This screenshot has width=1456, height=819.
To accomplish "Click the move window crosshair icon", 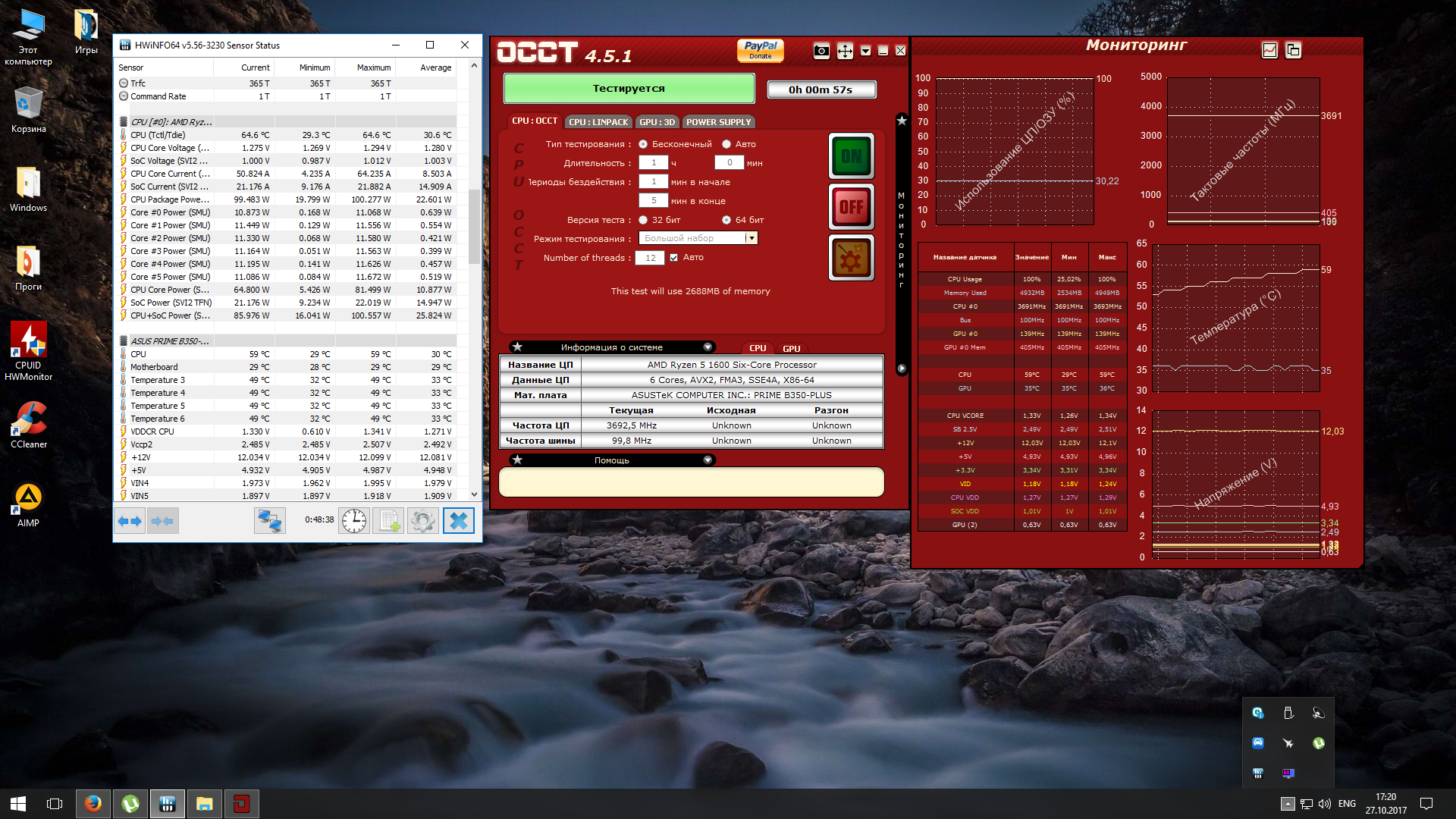I will pos(845,51).
